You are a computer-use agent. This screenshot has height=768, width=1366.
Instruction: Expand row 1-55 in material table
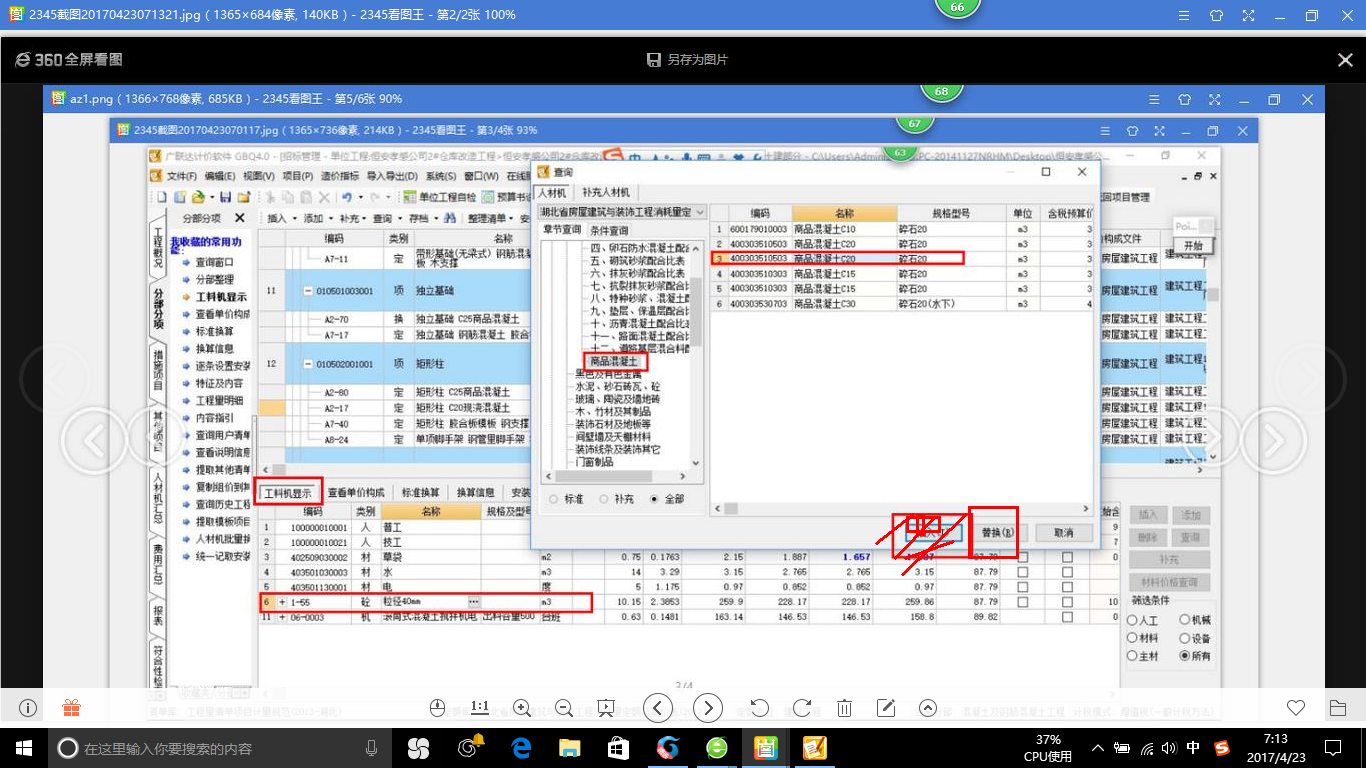282,603
